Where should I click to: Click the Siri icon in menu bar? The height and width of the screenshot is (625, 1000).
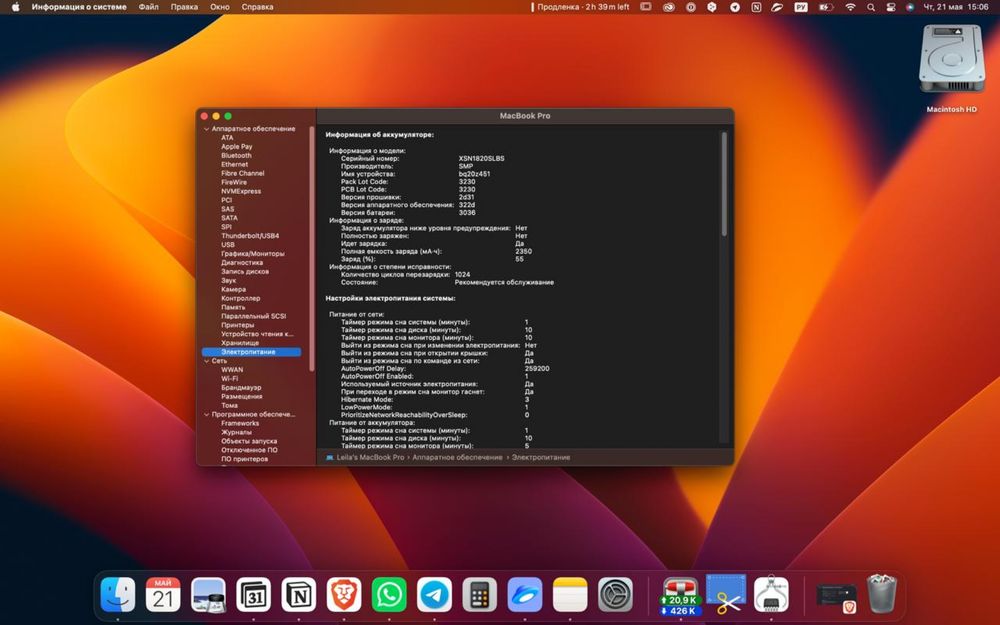coord(910,7)
